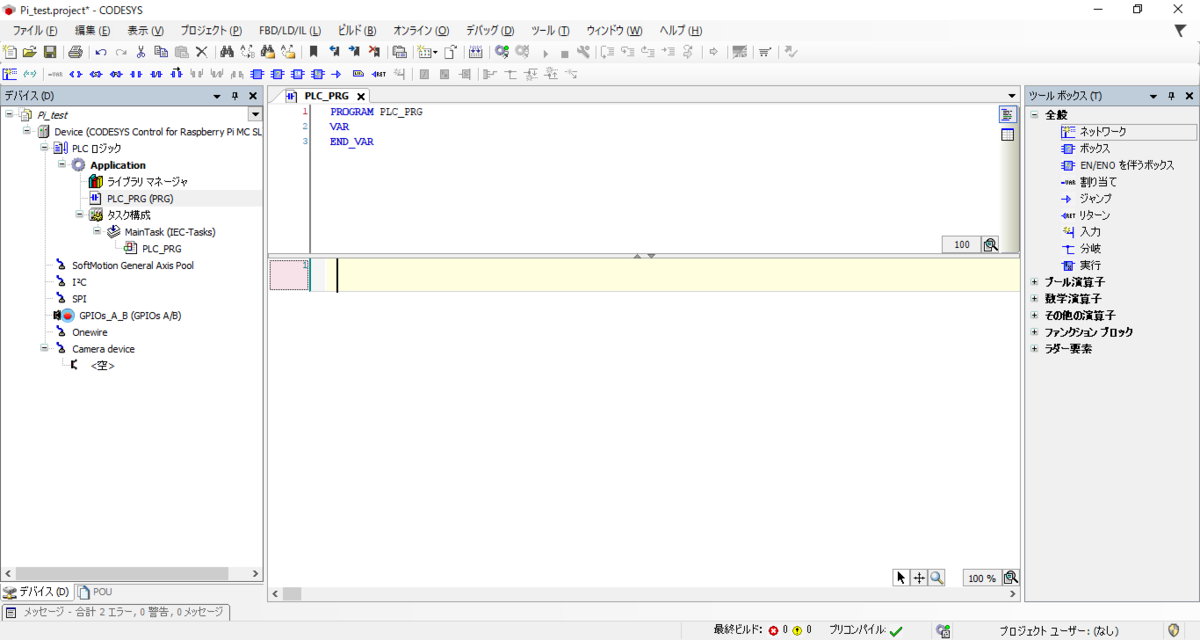Switch declaration editor to tabular view
1200x640 pixels.
coord(1008,135)
